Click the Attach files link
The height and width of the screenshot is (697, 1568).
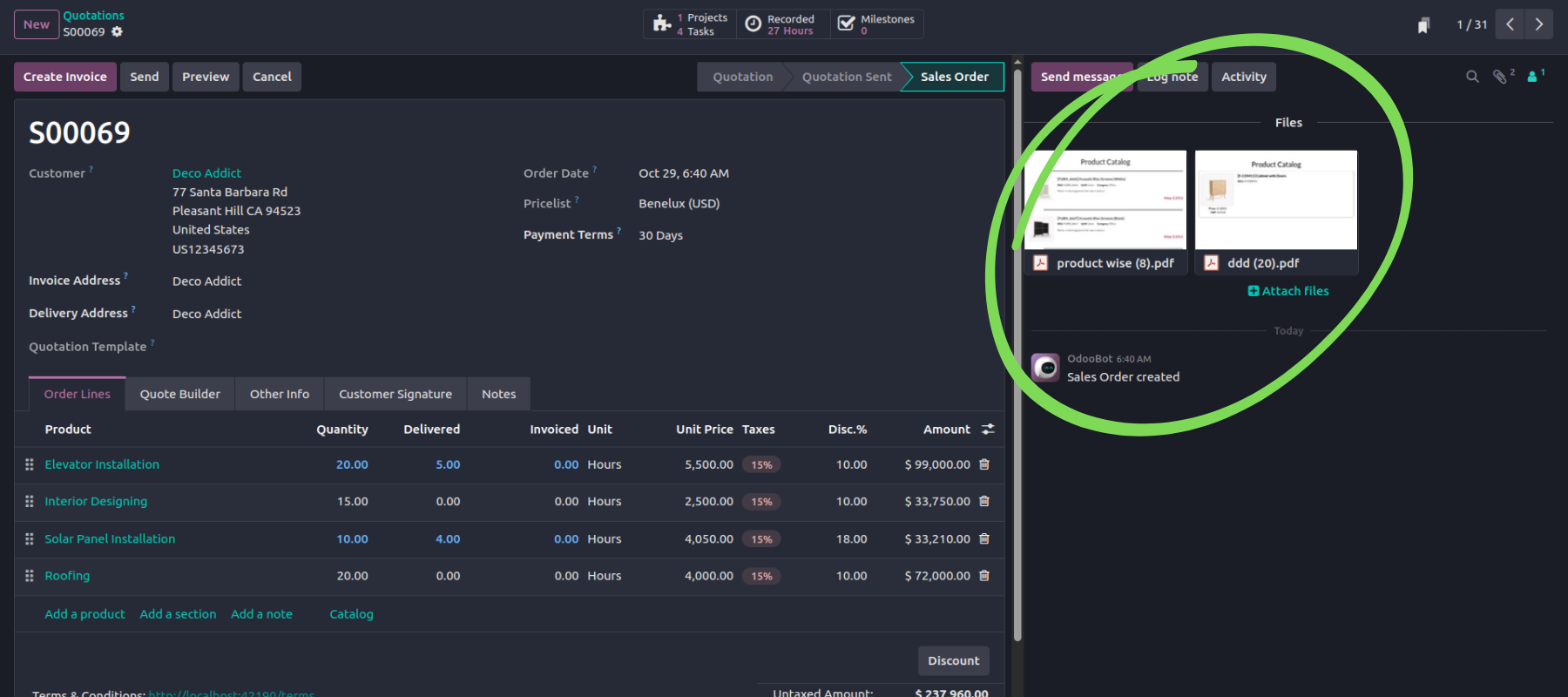coord(1288,291)
